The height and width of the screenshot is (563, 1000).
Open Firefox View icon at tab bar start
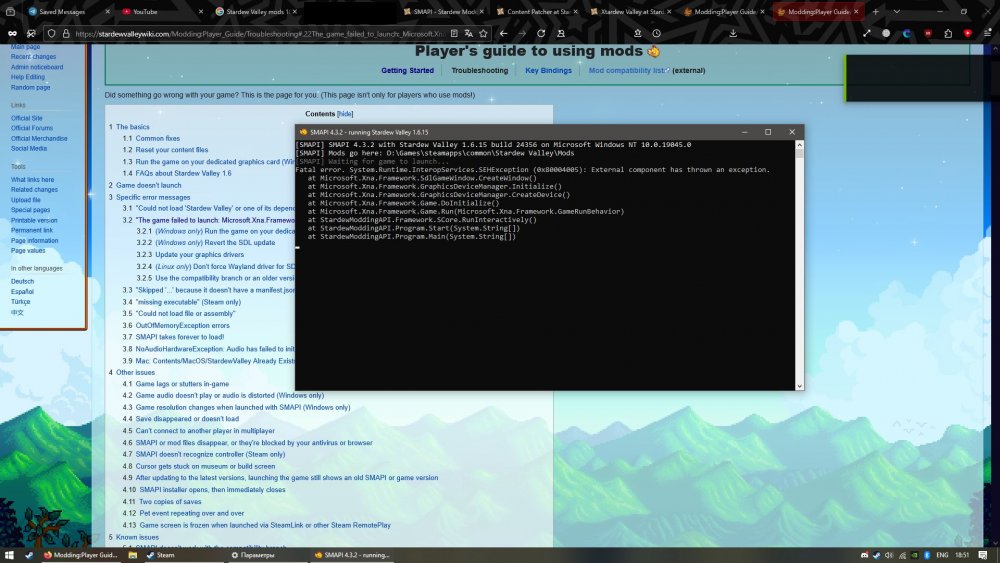[x=10, y=11]
